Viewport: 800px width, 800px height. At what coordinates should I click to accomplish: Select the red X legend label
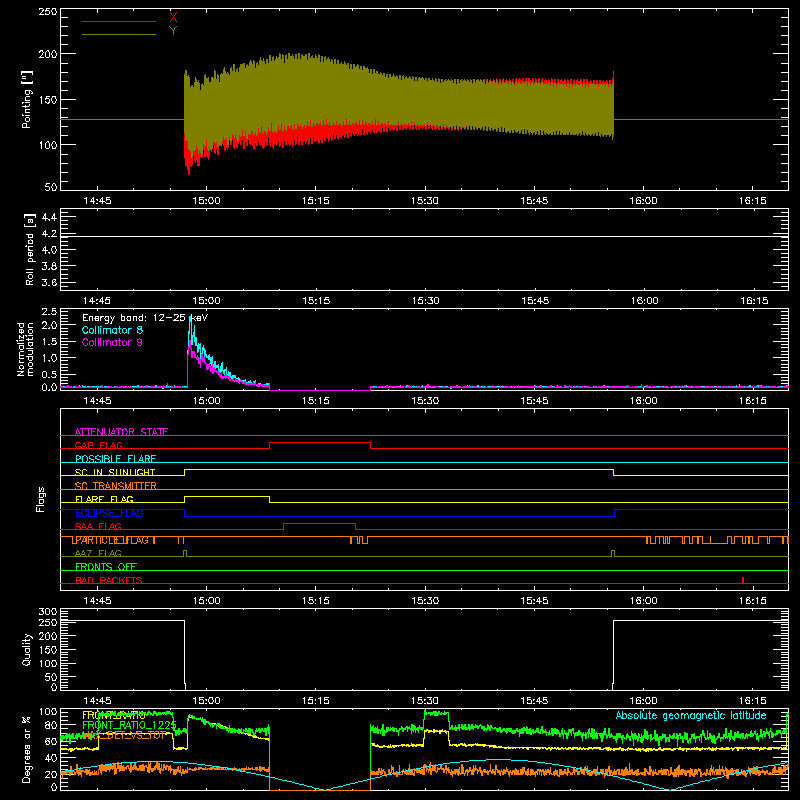(x=173, y=18)
